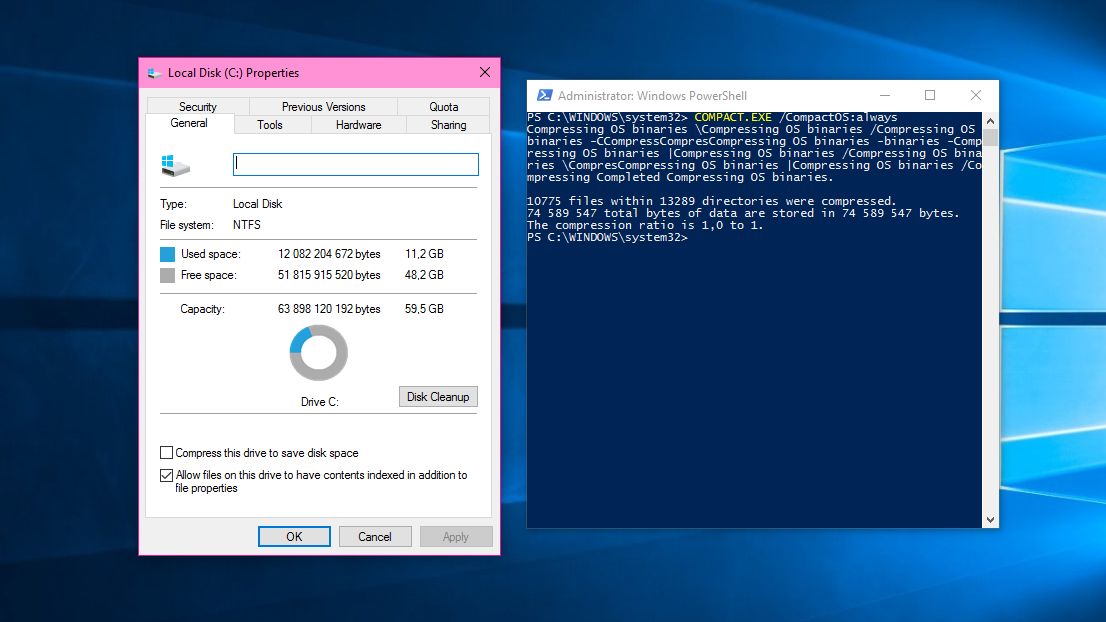Screen dimensions: 1106x622
Task: Click the /CompactOS:always argument text
Action: [x=838, y=117]
